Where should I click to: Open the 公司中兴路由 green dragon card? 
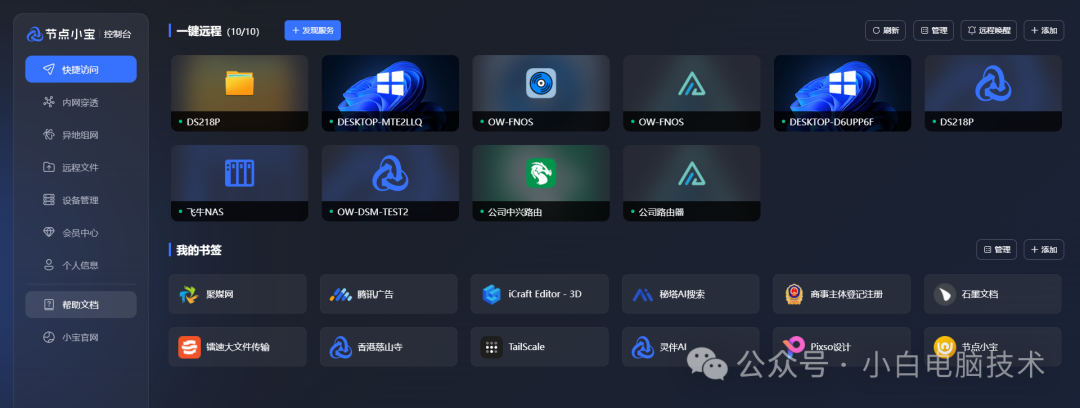[x=541, y=183]
